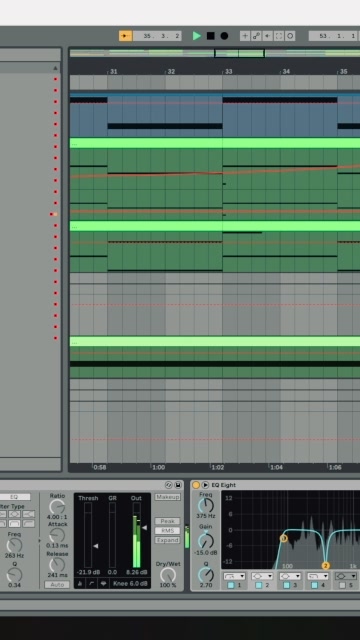Image resolution: width=360 pixels, height=640 pixels.
Task: Toggle the Follow playback button
Action: pyautogui.click(x=125, y=36)
